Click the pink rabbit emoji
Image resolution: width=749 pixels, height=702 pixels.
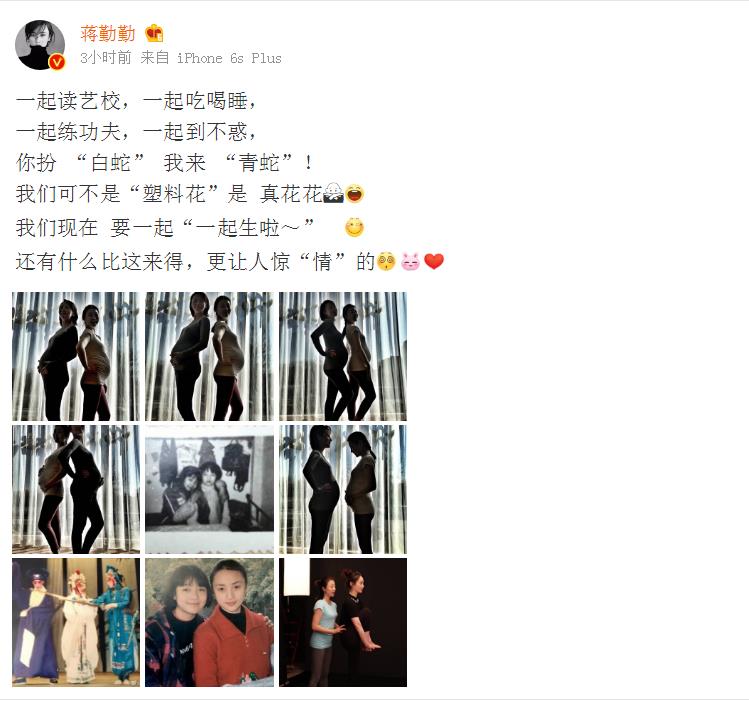coord(410,261)
